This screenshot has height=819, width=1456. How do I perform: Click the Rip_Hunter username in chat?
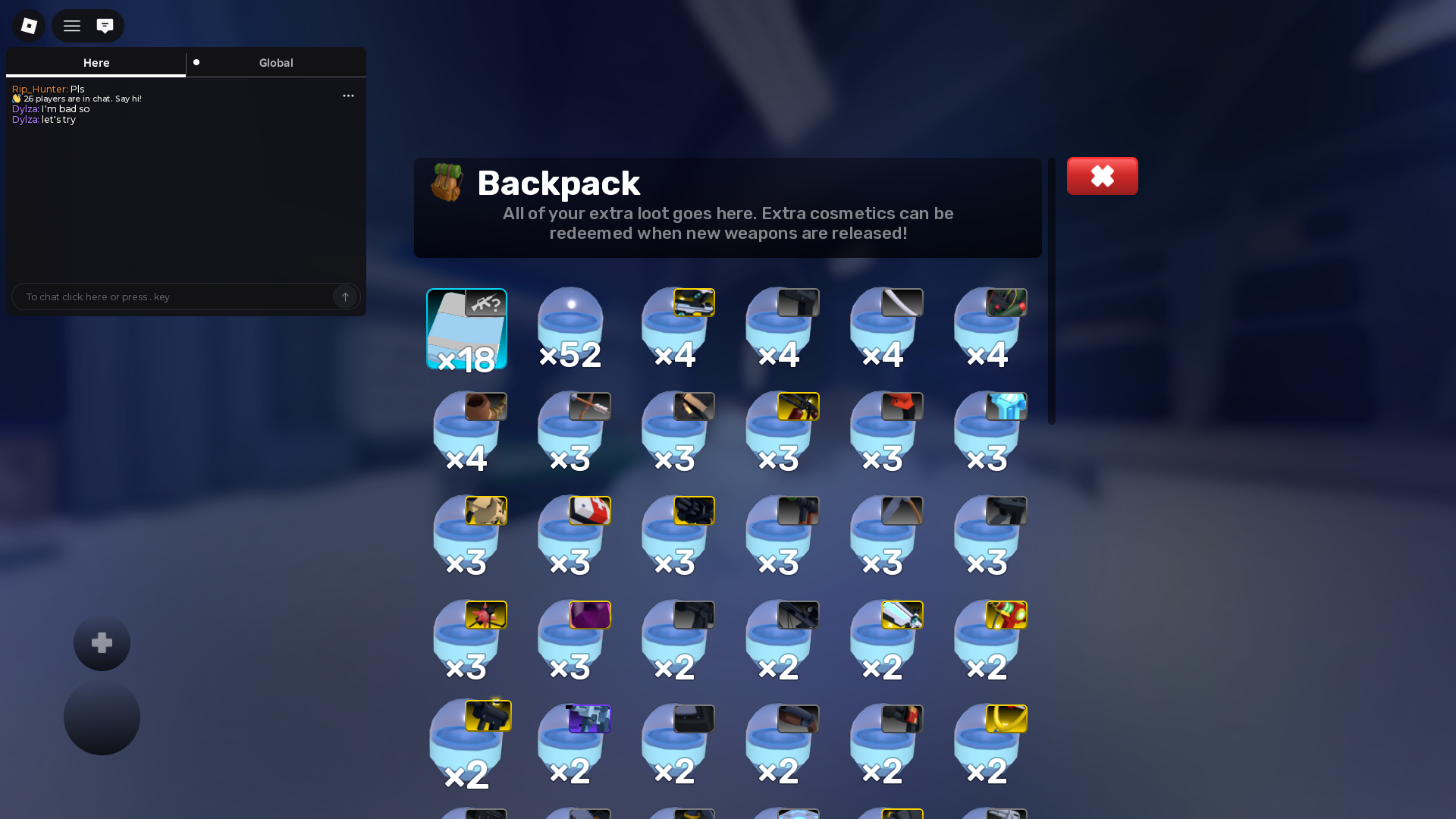[x=39, y=89]
